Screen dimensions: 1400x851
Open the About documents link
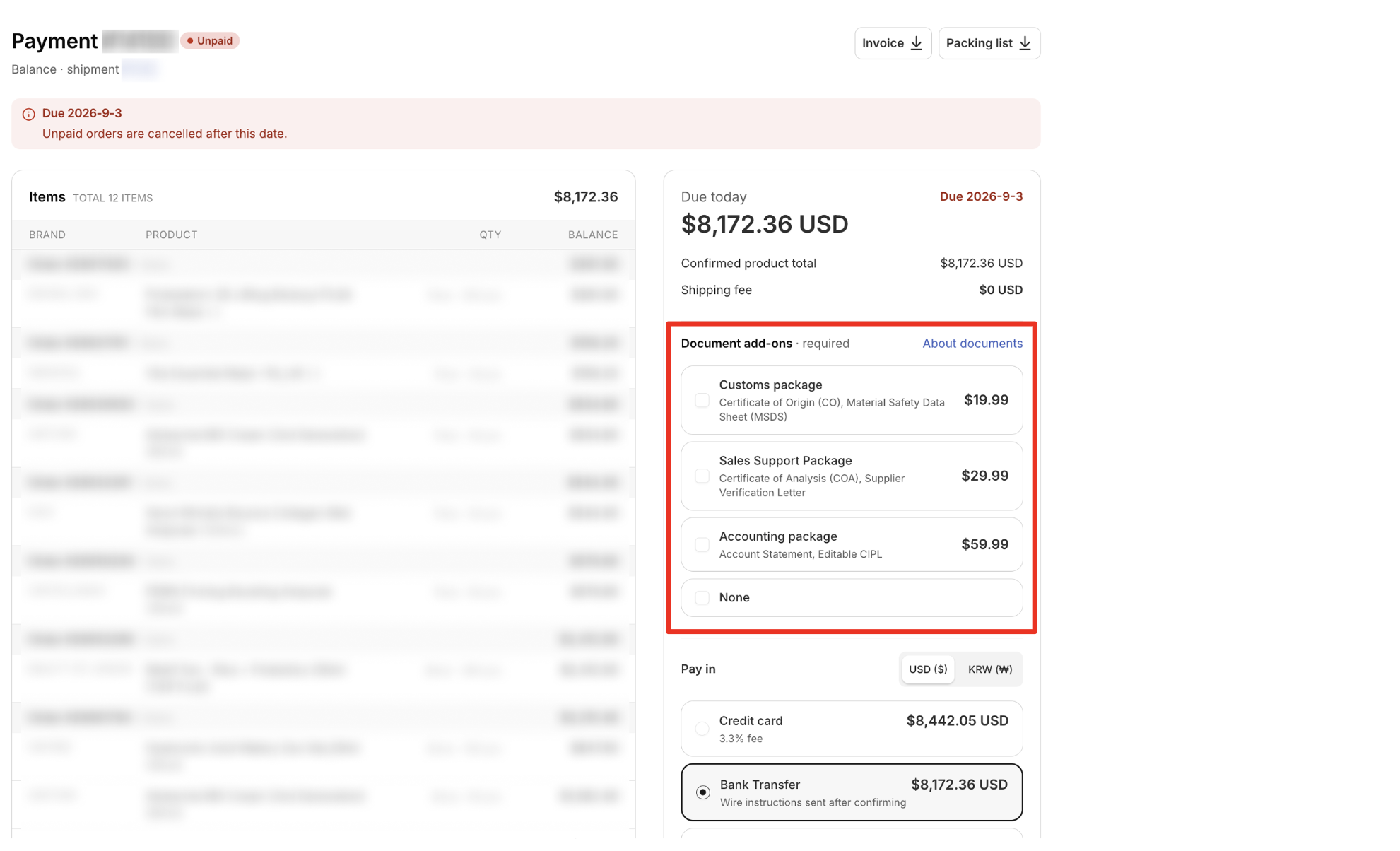click(972, 343)
